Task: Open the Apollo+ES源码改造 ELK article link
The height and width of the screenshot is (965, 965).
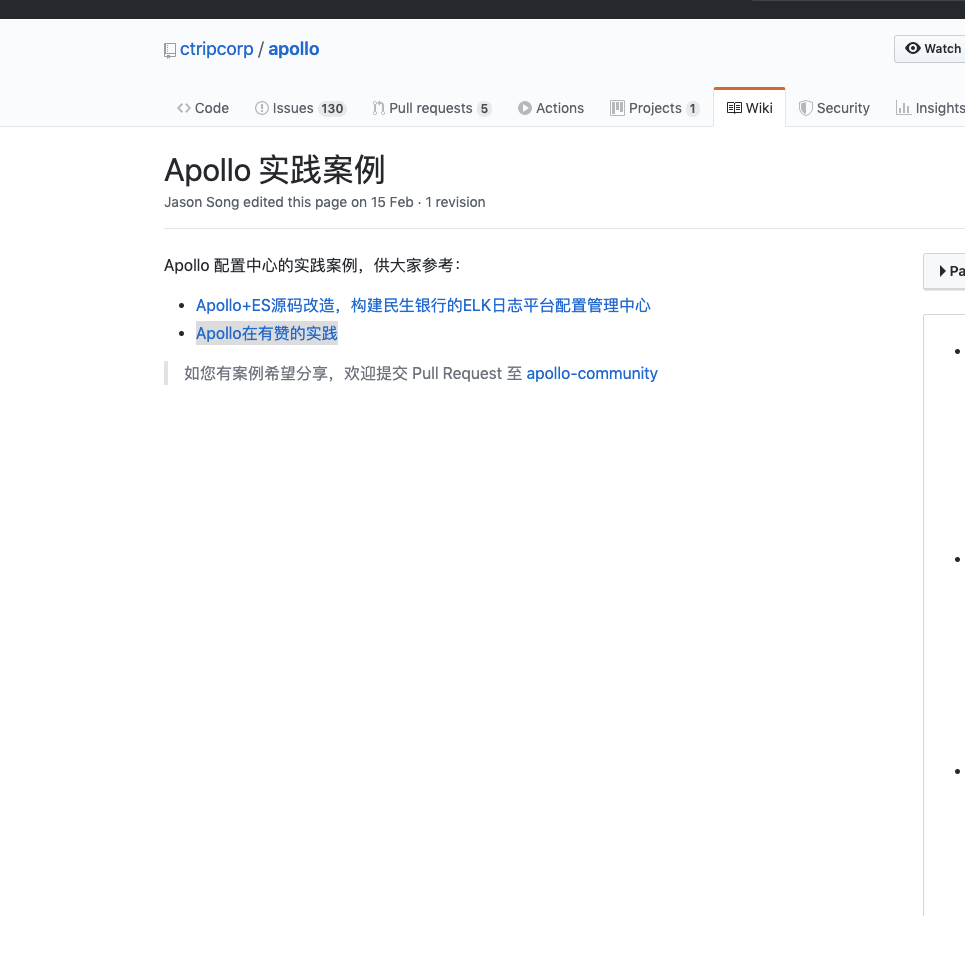Action: (423, 305)
